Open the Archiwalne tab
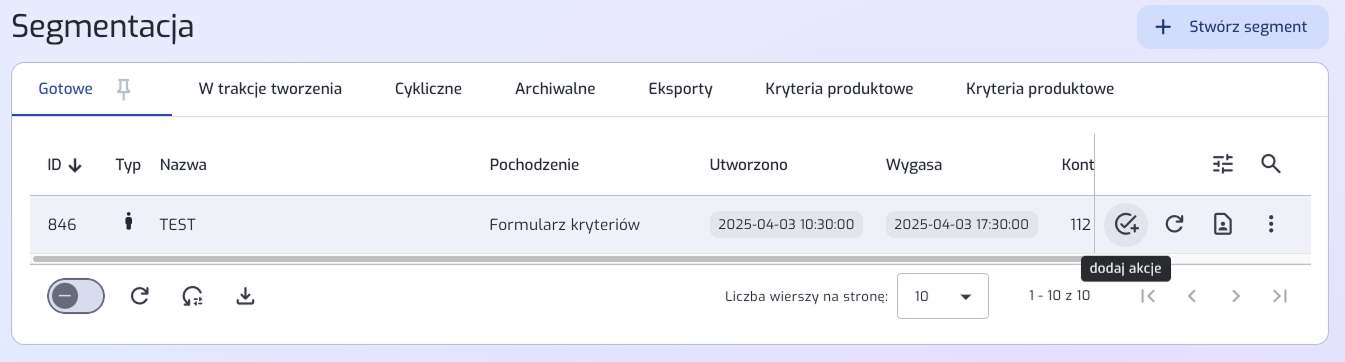Image resolution: width=1345 pixels, height=362 pixels. coord(555,89)
